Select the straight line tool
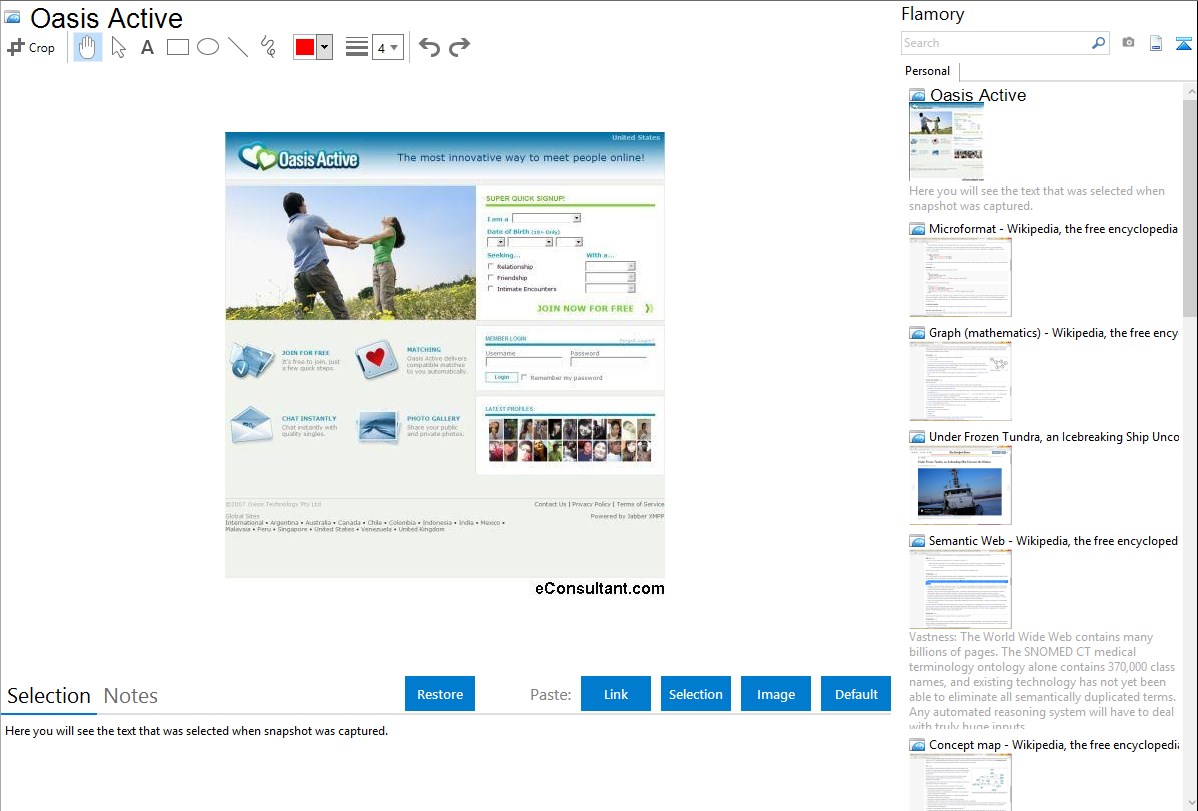 238,47
